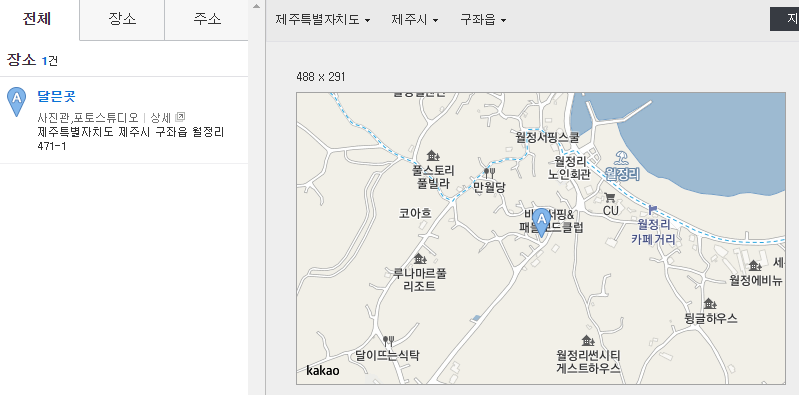The height and width of the screenshot is (395, 799).
Task: Click the 월정서핑스쿨 label on map
Action: pos(547,137)
